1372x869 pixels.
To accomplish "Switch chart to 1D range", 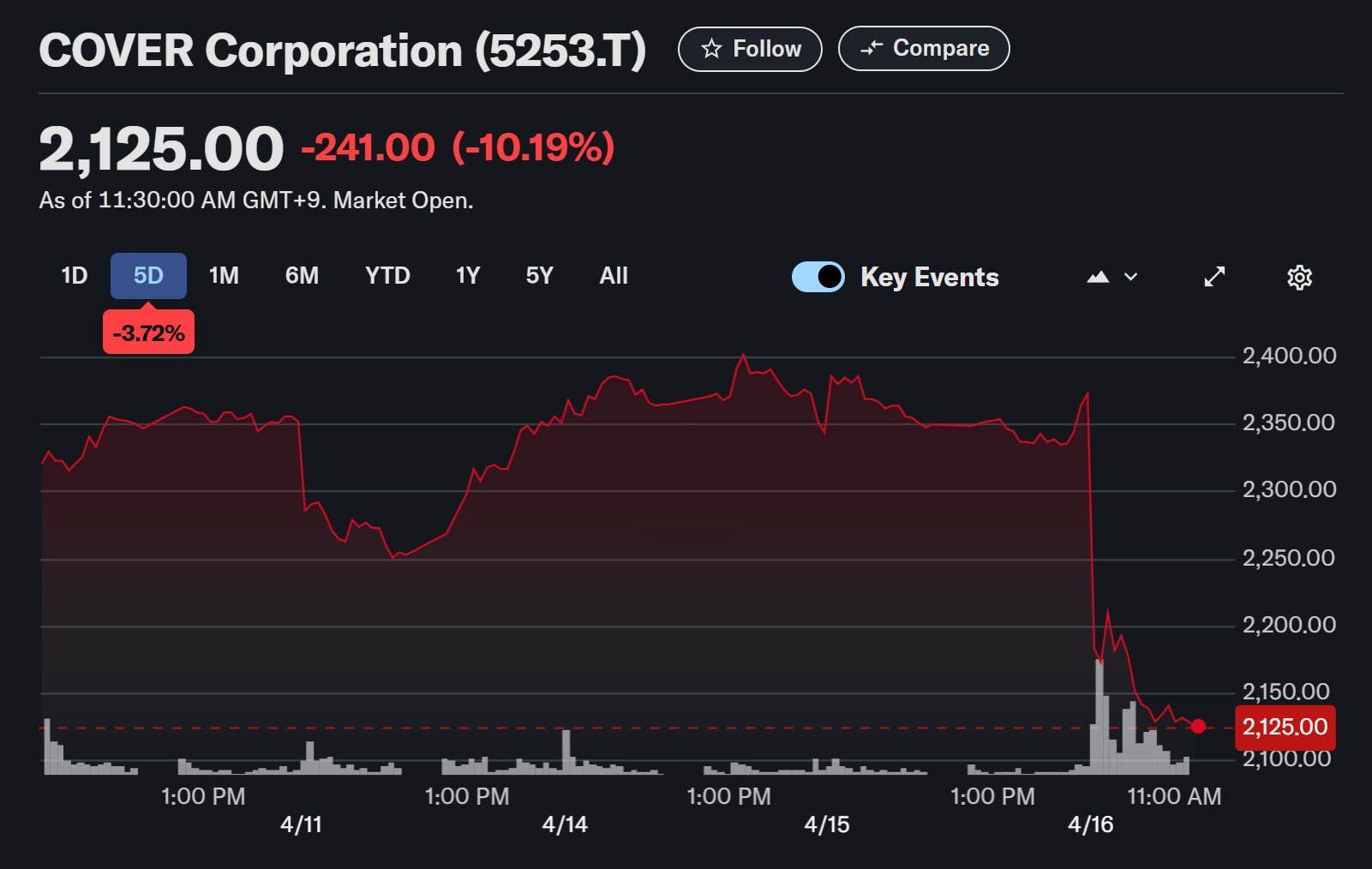I will tap(75, 275).
